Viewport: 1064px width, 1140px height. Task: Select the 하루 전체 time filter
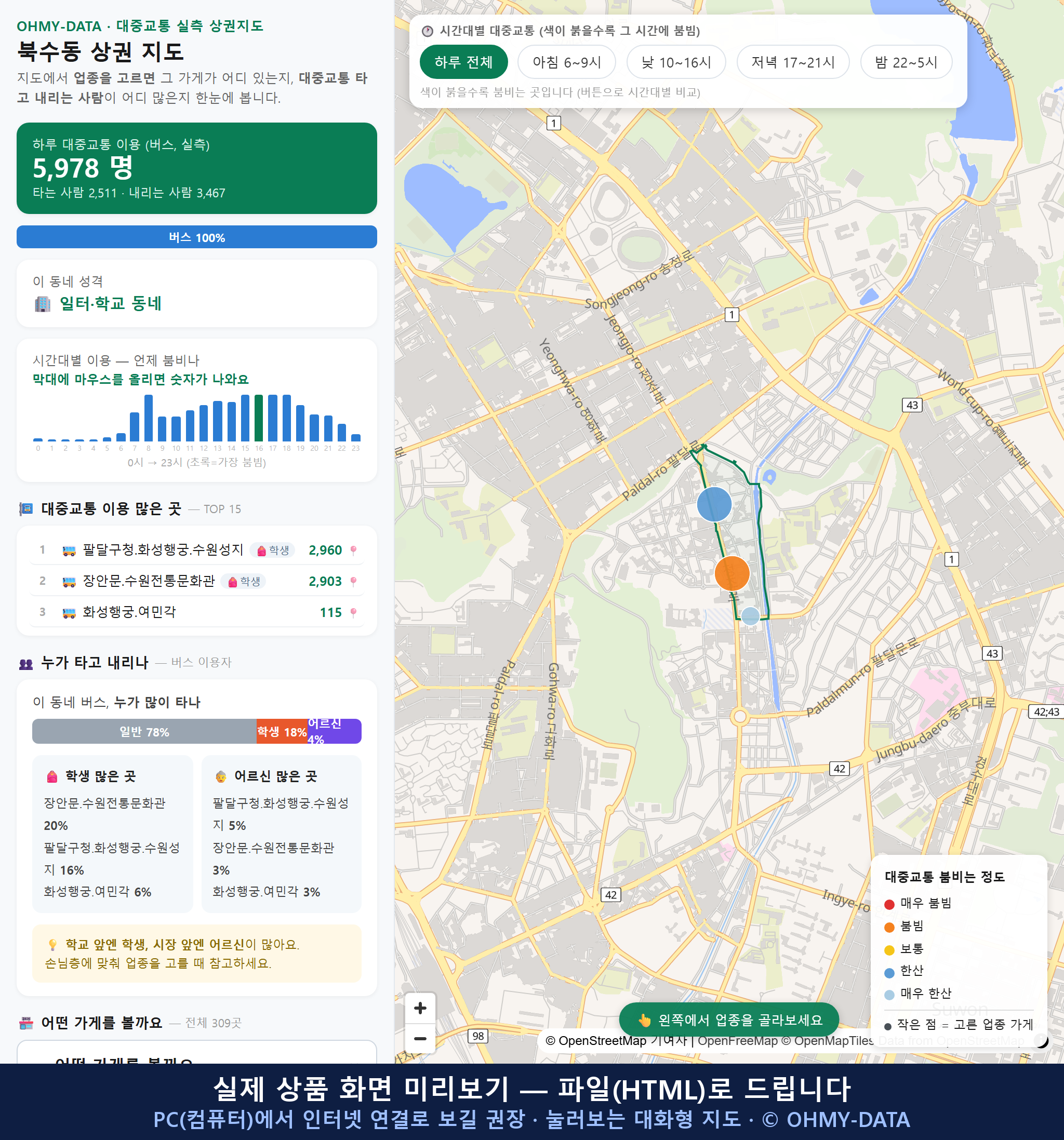coord(463,62)
